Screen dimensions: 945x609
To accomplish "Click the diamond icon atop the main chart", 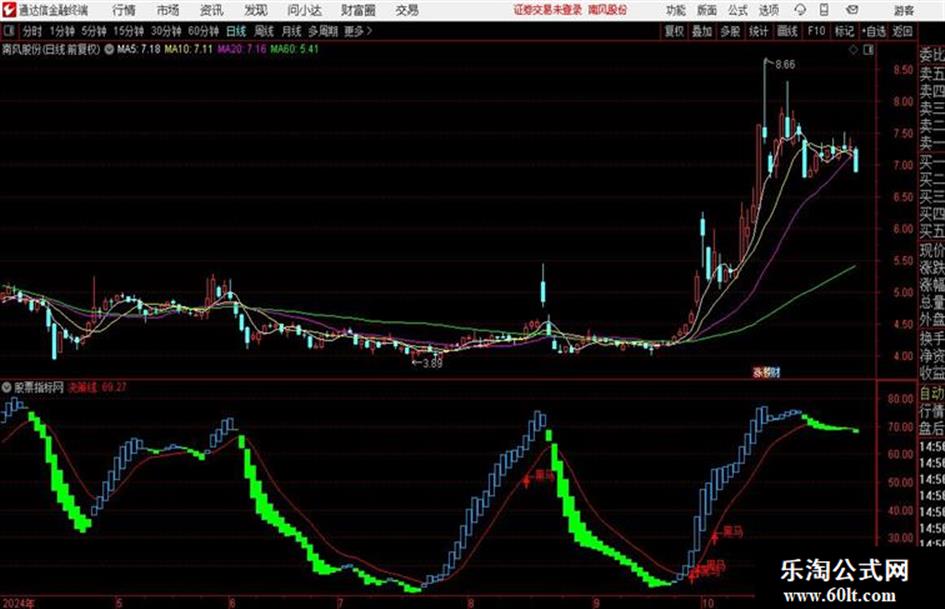I will coord(853,50).
